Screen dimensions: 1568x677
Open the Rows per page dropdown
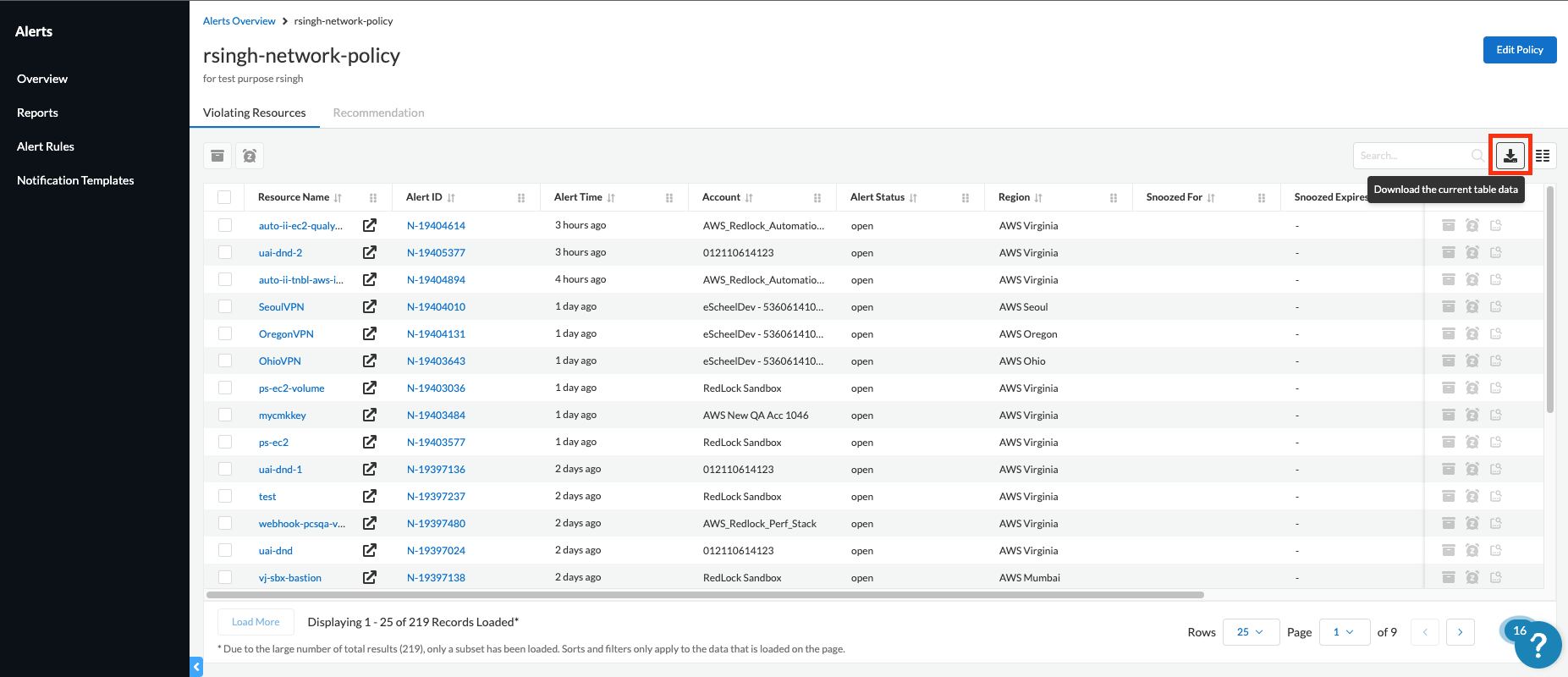pyautogui.click(x=1250, y=632)
